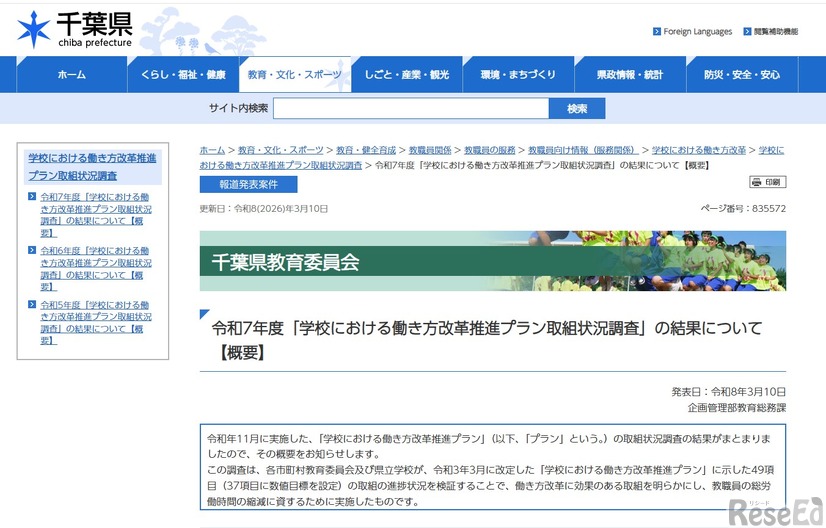This screenshot has height=528, width=826.
Task: Click the サイト内検索 search input field
Action: (411, 109)
